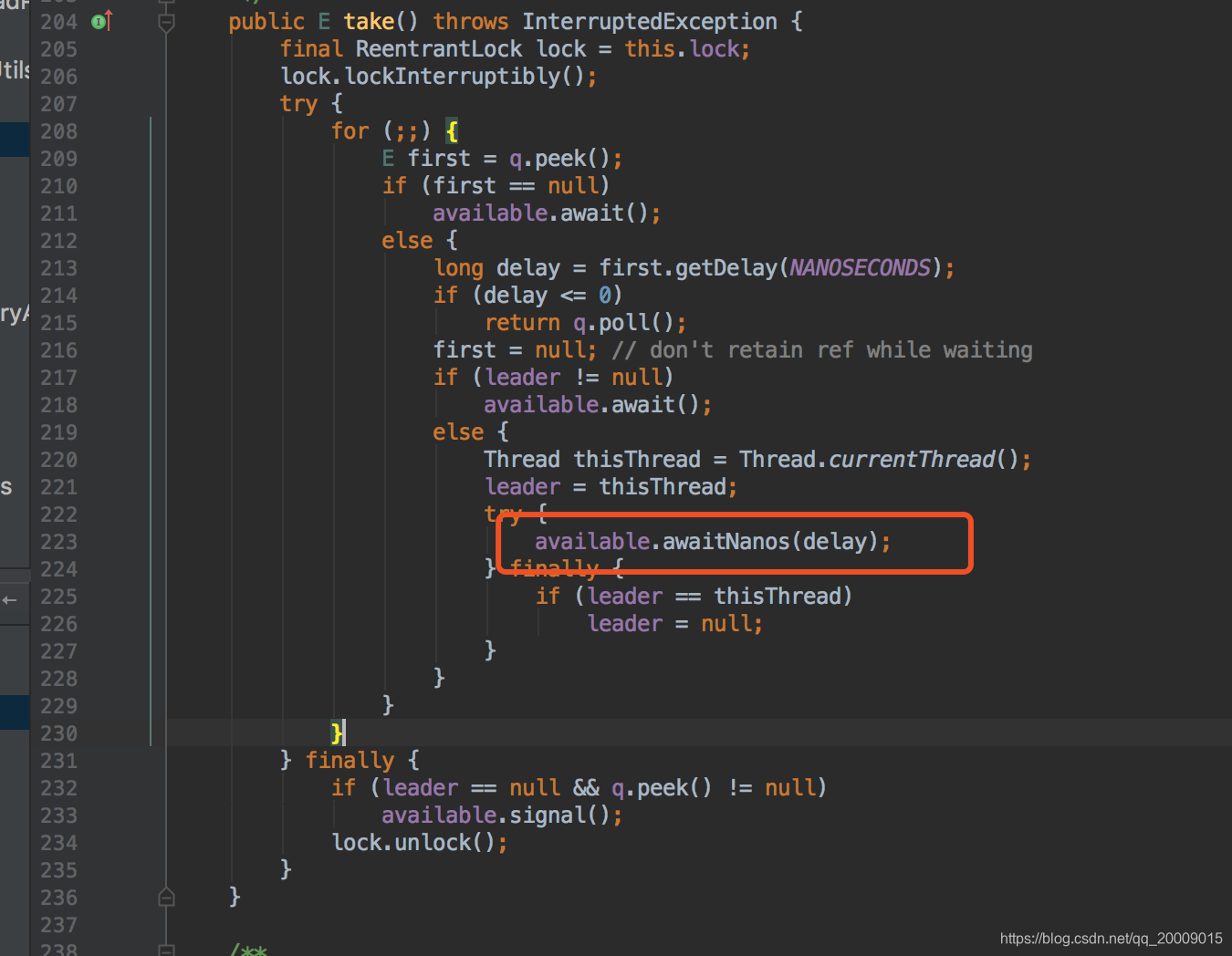Click lock.unlock() on line 234

[413, 842]
